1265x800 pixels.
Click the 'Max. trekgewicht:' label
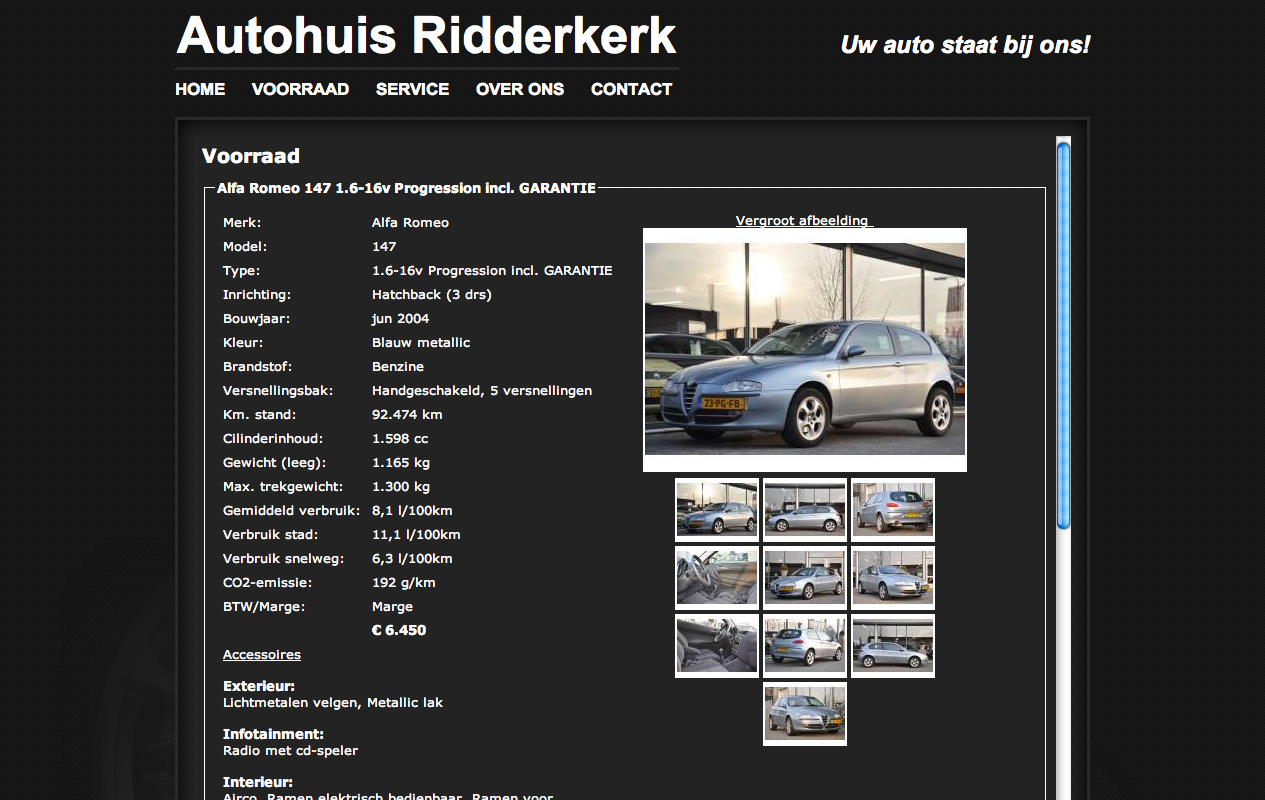tap(283, 487)
